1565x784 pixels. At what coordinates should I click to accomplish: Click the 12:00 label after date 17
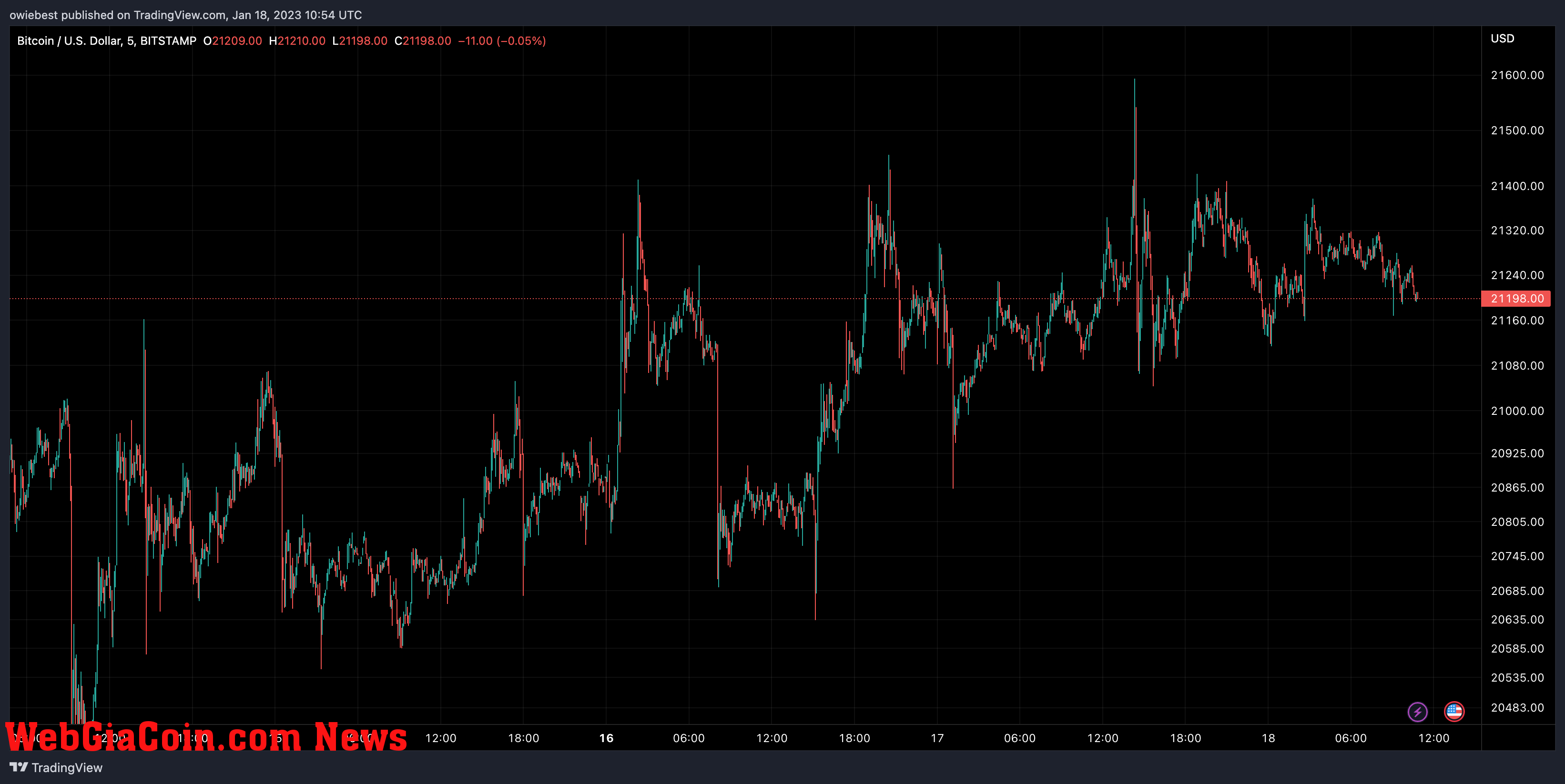coord(1103,738)
